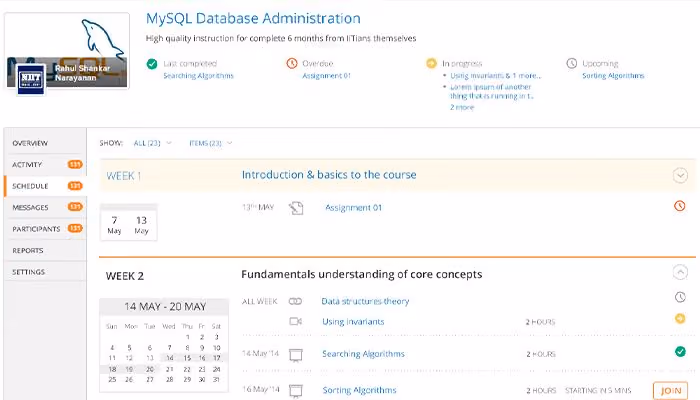The width and height of the screenshot is (700, 400).
Task: Click the green completed check for Searching Algorithms
Action: (680, 352)
